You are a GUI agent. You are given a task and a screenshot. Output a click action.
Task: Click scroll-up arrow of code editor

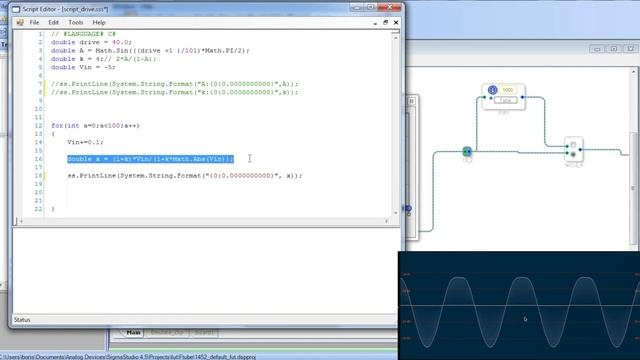[395, 38]
